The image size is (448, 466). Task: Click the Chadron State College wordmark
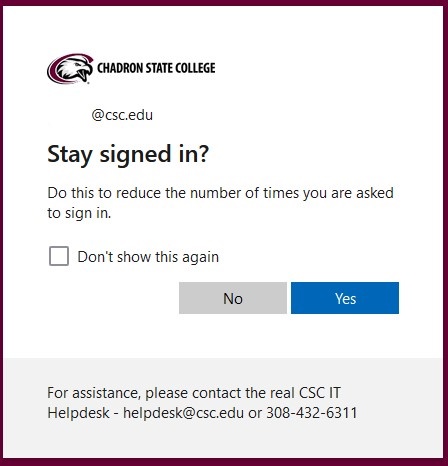coord(156,68)
